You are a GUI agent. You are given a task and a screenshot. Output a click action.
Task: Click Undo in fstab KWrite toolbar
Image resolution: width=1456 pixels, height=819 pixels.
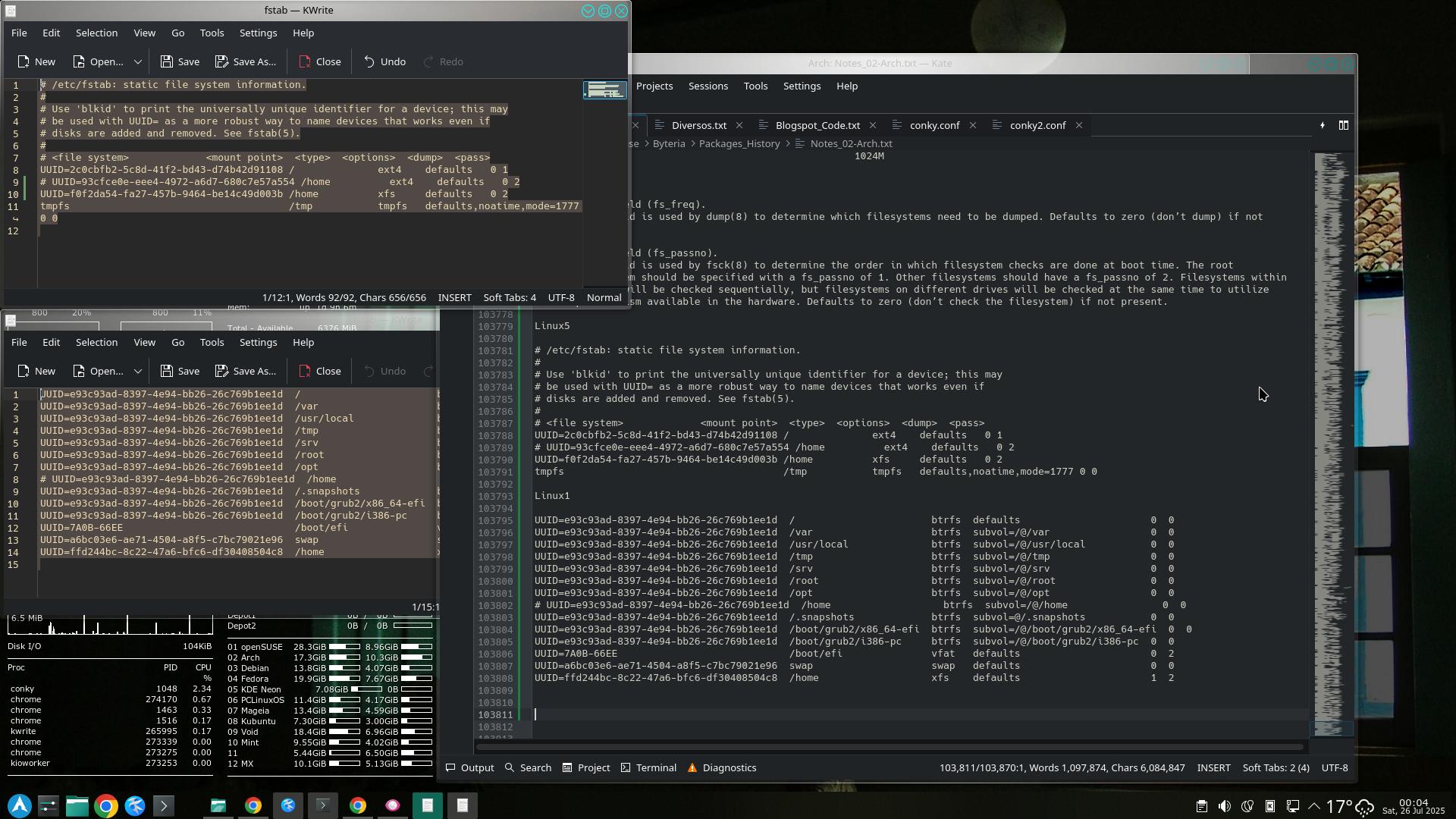(x=384, y=61)
